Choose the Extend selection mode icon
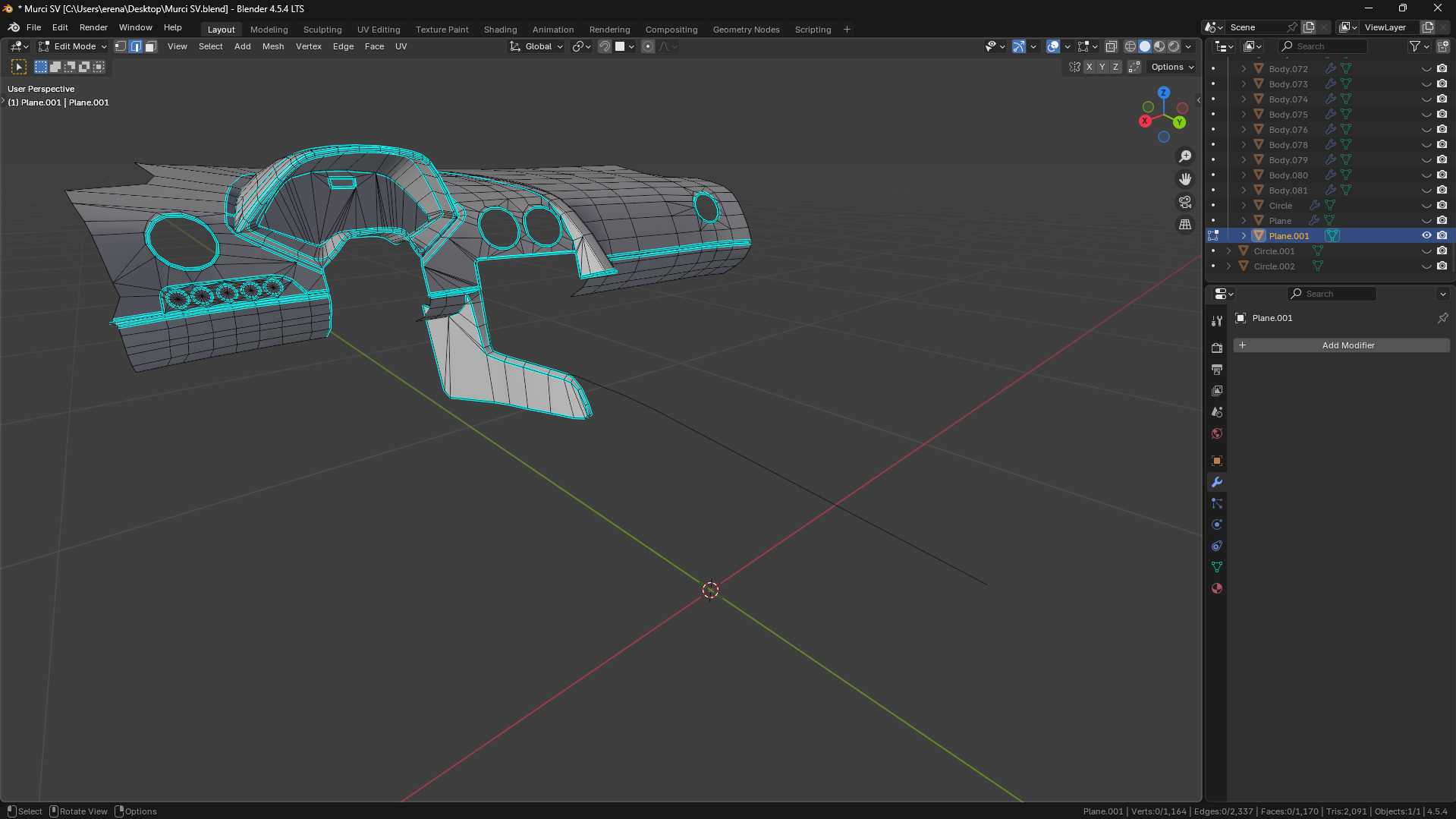 pos(55,67)
